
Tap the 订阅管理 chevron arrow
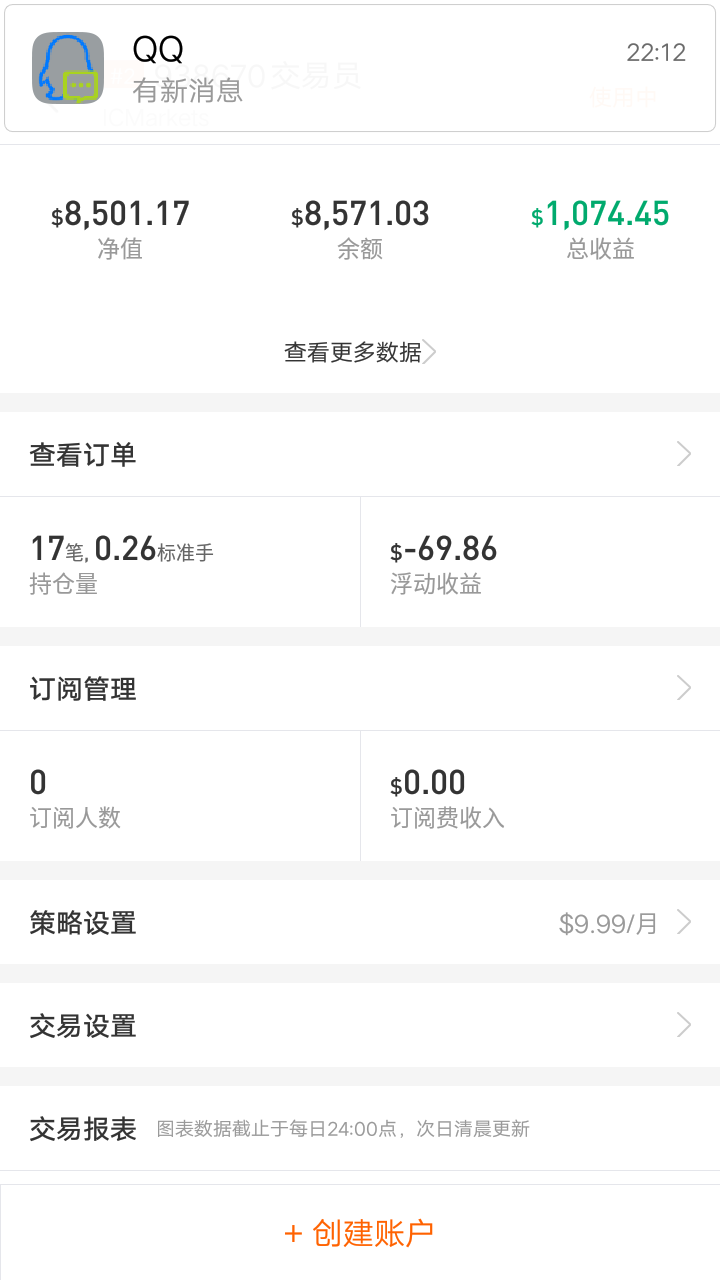pyautogui.click(x=684, y=689)
